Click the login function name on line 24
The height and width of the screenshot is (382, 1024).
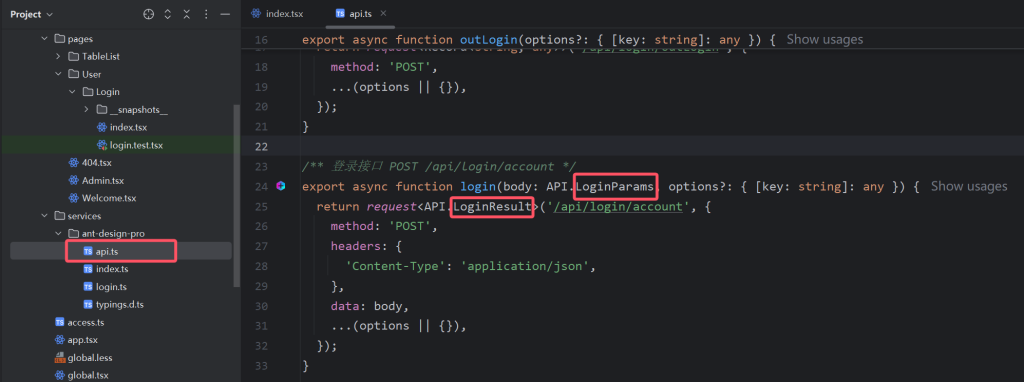coord(478,187)
